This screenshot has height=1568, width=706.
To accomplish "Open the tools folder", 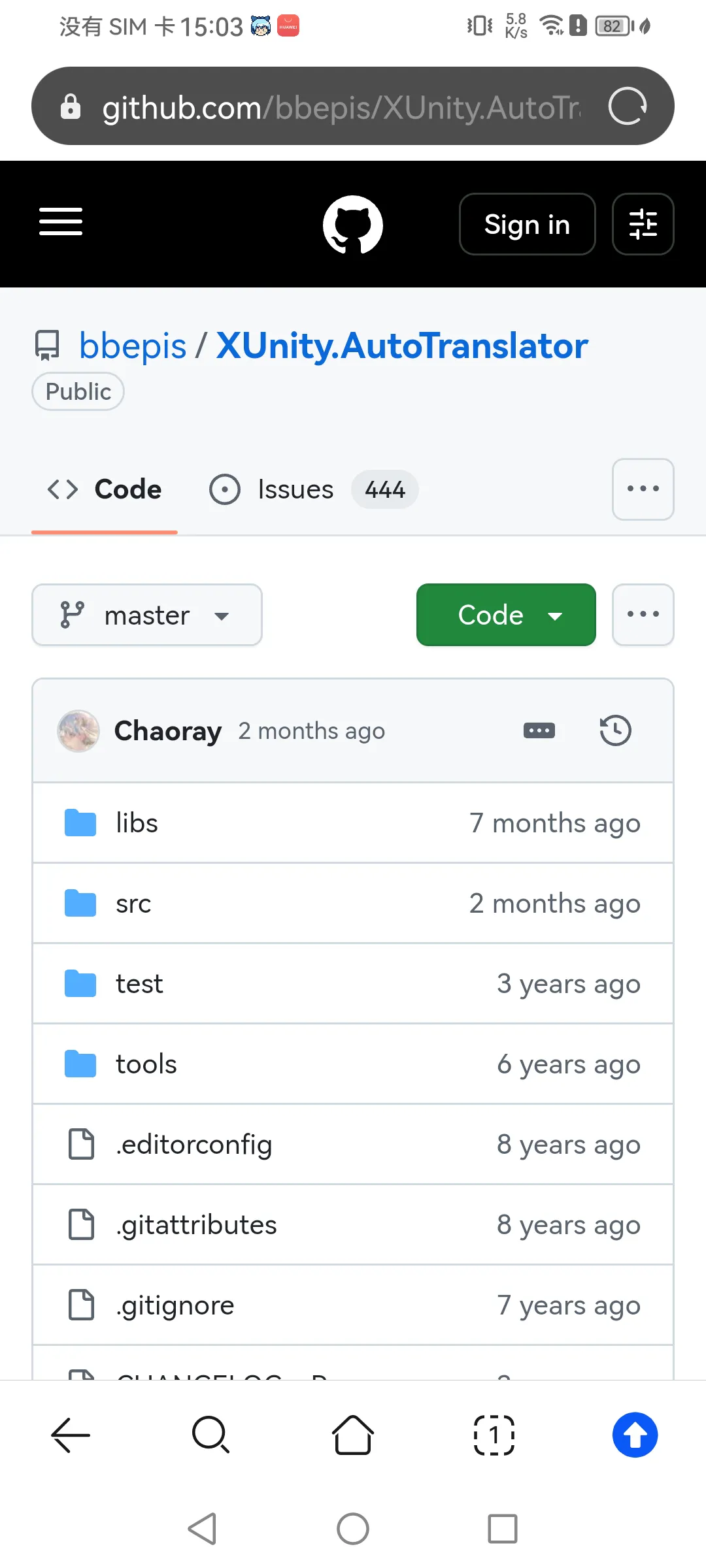I will (x=146, y=1064).
